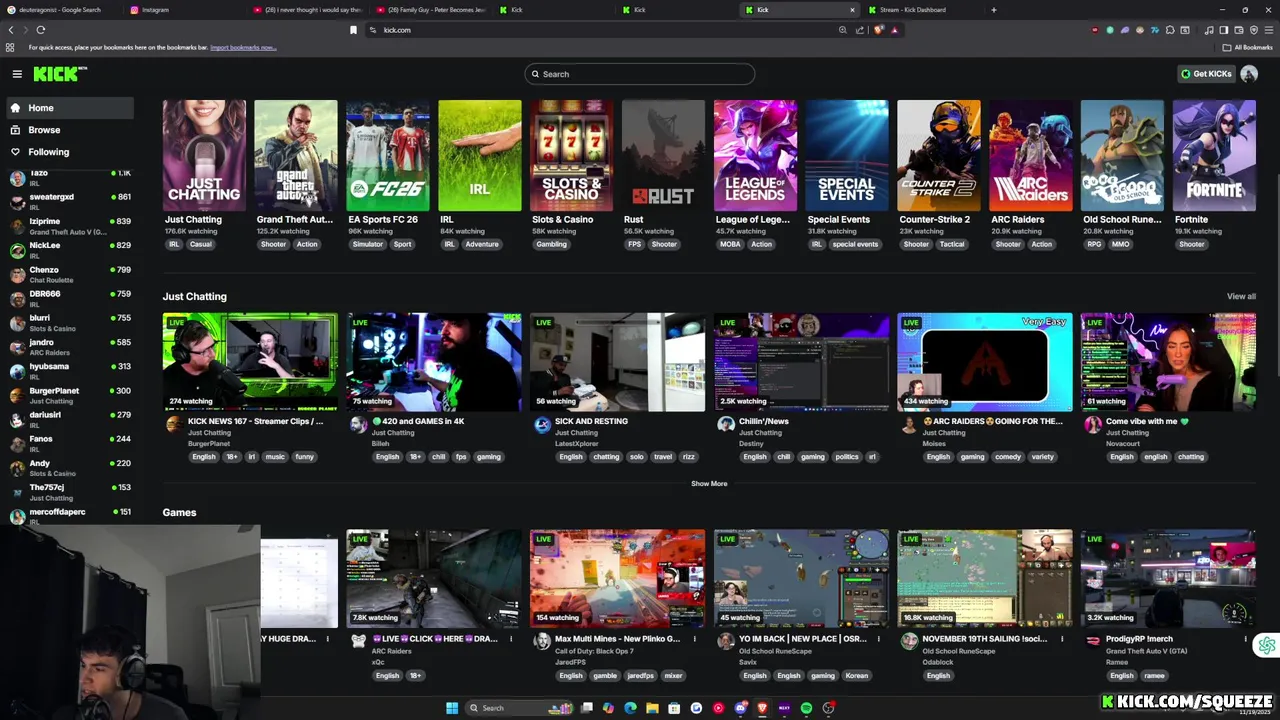Open the Special Events category card
Viewport: 1280px width, 720px height.
[x=847, y=156]
